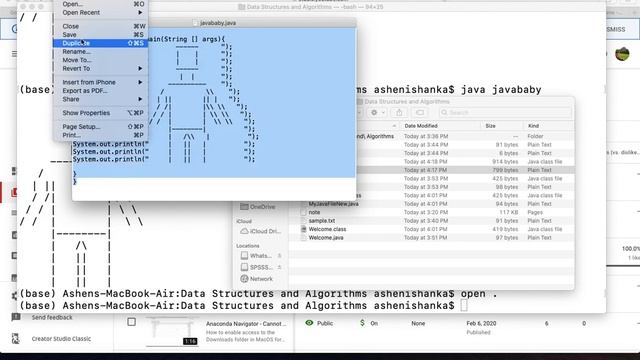Sort Finder list by Kind column
Screen dimensions: 640x360
(x=533, y=126)
